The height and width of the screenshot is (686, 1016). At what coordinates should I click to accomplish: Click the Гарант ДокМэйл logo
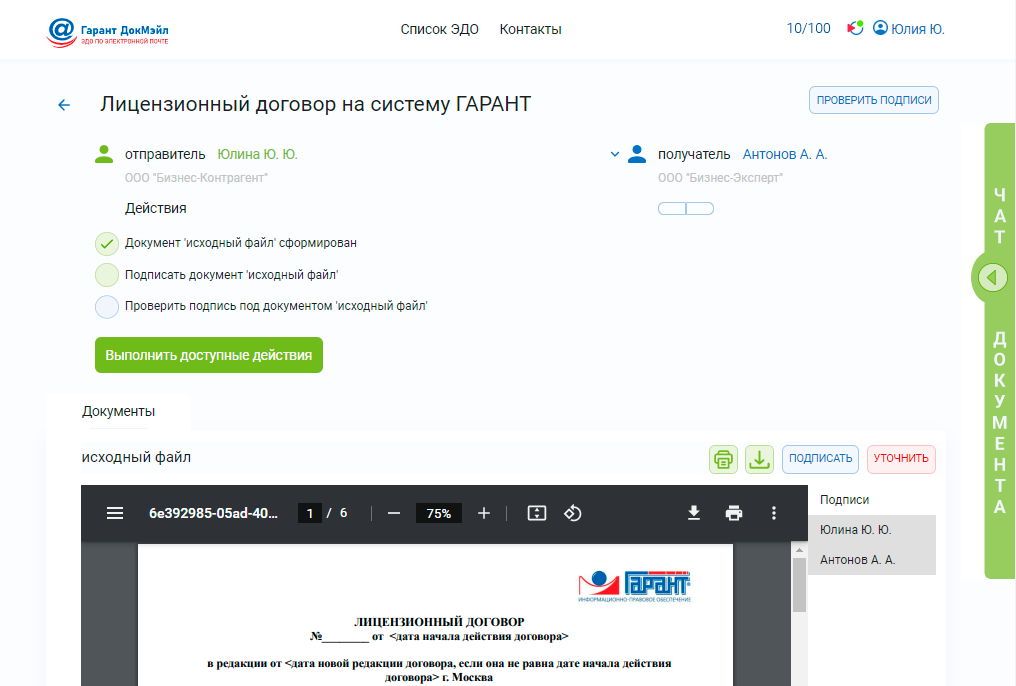point(108,32)
